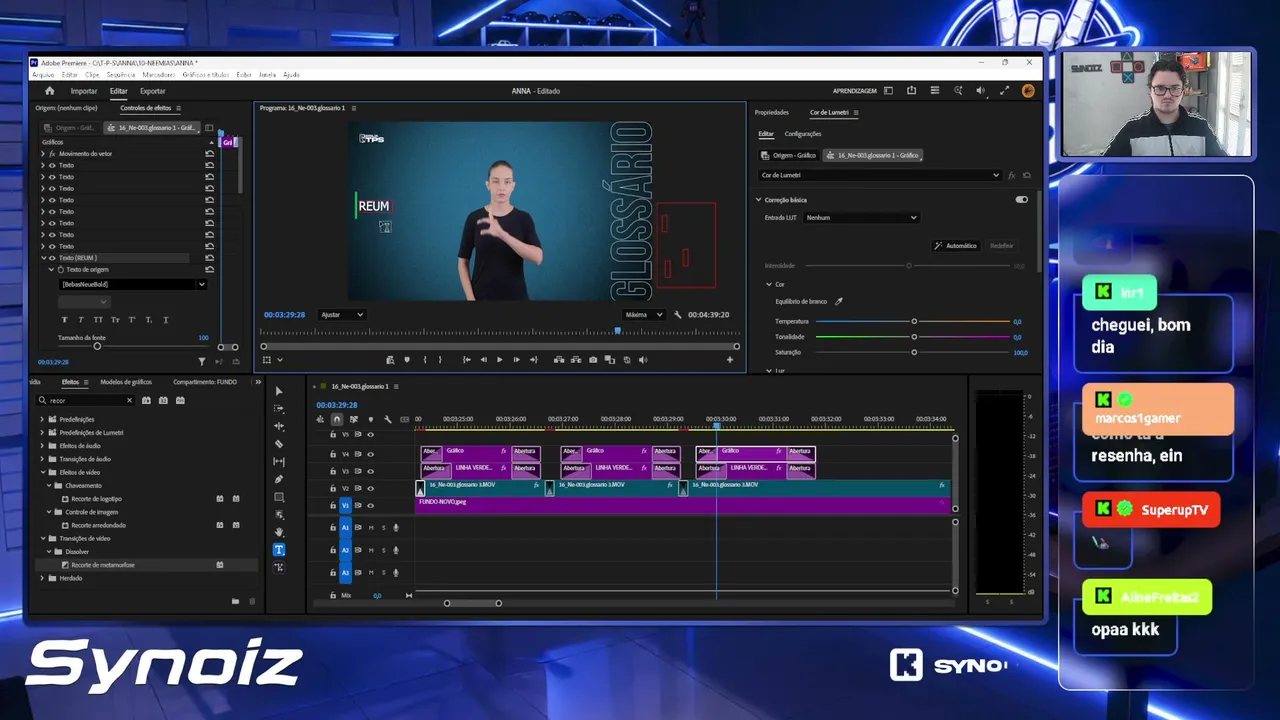Expand the Predefinições de Lumetri folder
This screenshot has height=720, width=1280.
point(42,432)
